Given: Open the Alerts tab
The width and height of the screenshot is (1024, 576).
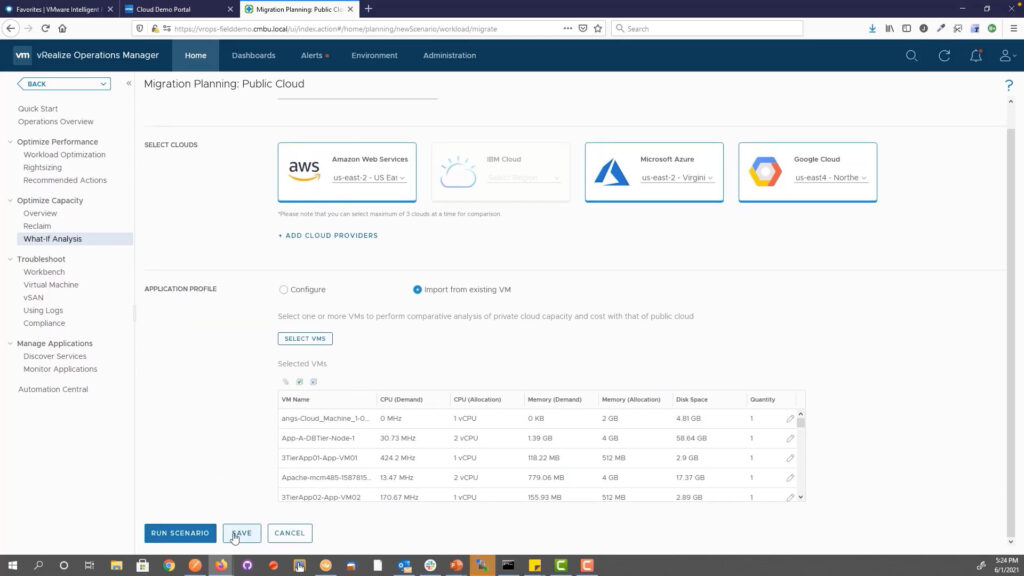Looking at the screenshot, I should [314, 56].
